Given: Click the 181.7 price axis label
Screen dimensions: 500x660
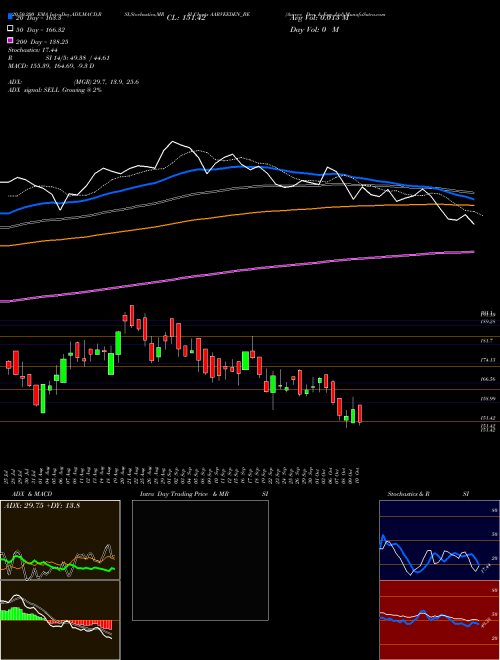Looking at the screenshot, I should 486,341.
